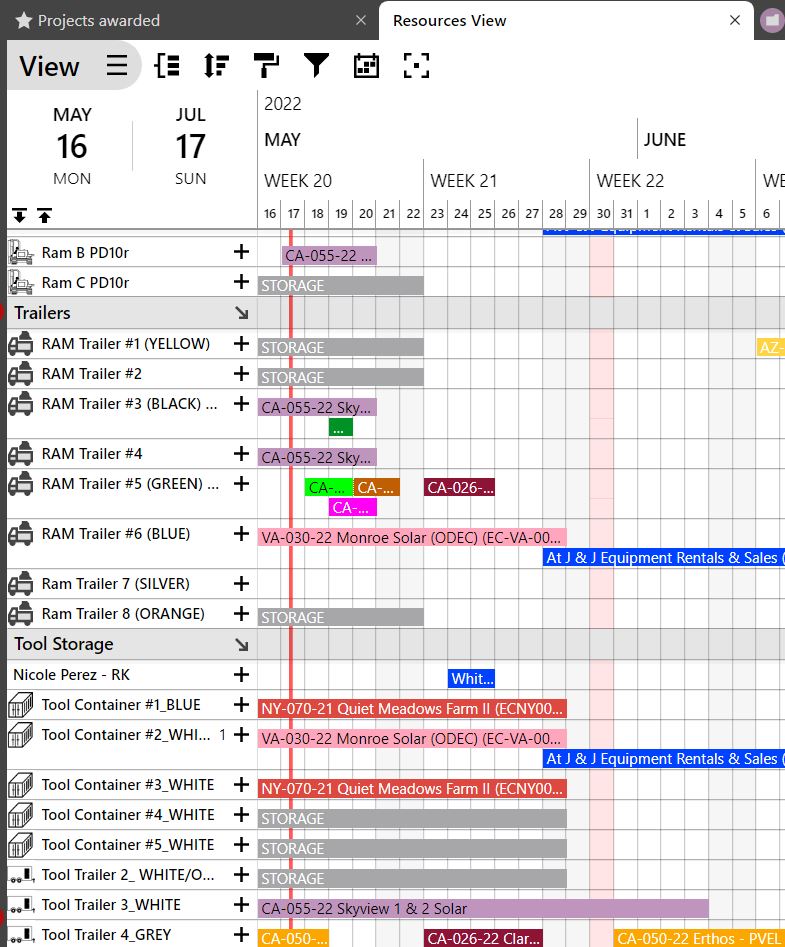The width and height of the screenshot is (785, 947).
Task: Click the JUNE month header
Action: 664,140
